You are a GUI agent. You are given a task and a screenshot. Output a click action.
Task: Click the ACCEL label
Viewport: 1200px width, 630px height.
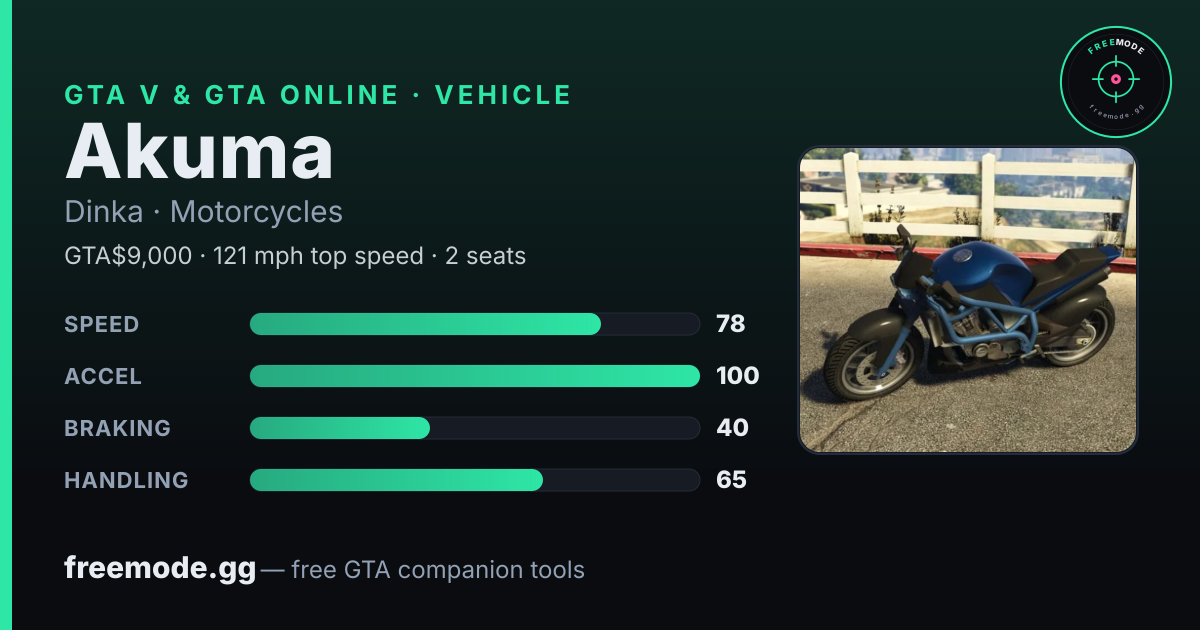click(x=103, y=376)
